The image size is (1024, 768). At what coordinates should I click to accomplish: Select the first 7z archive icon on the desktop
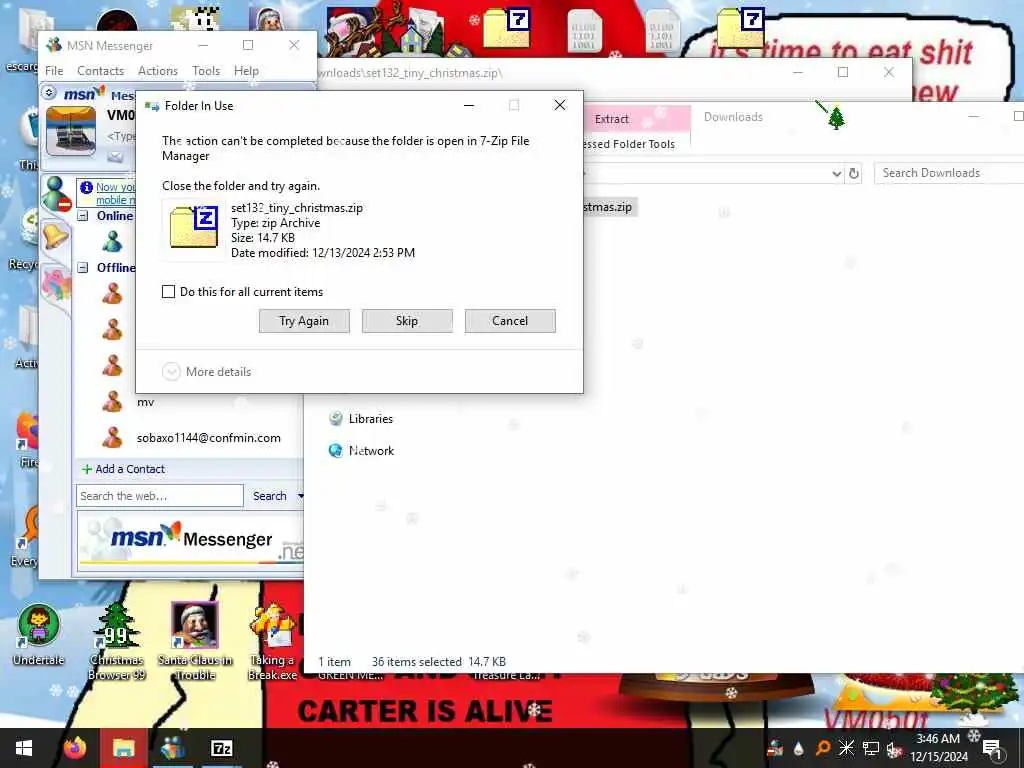tap(507, 28)
